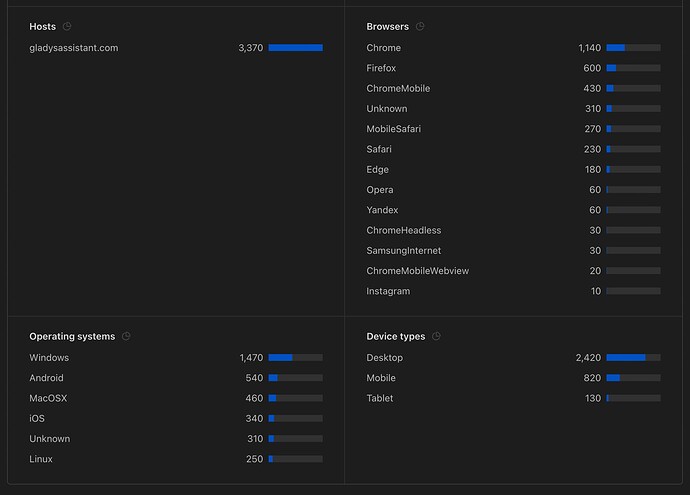Select the Chrome browser row
690x495 pixels.
pyautogui.click(x=384, y=48)
